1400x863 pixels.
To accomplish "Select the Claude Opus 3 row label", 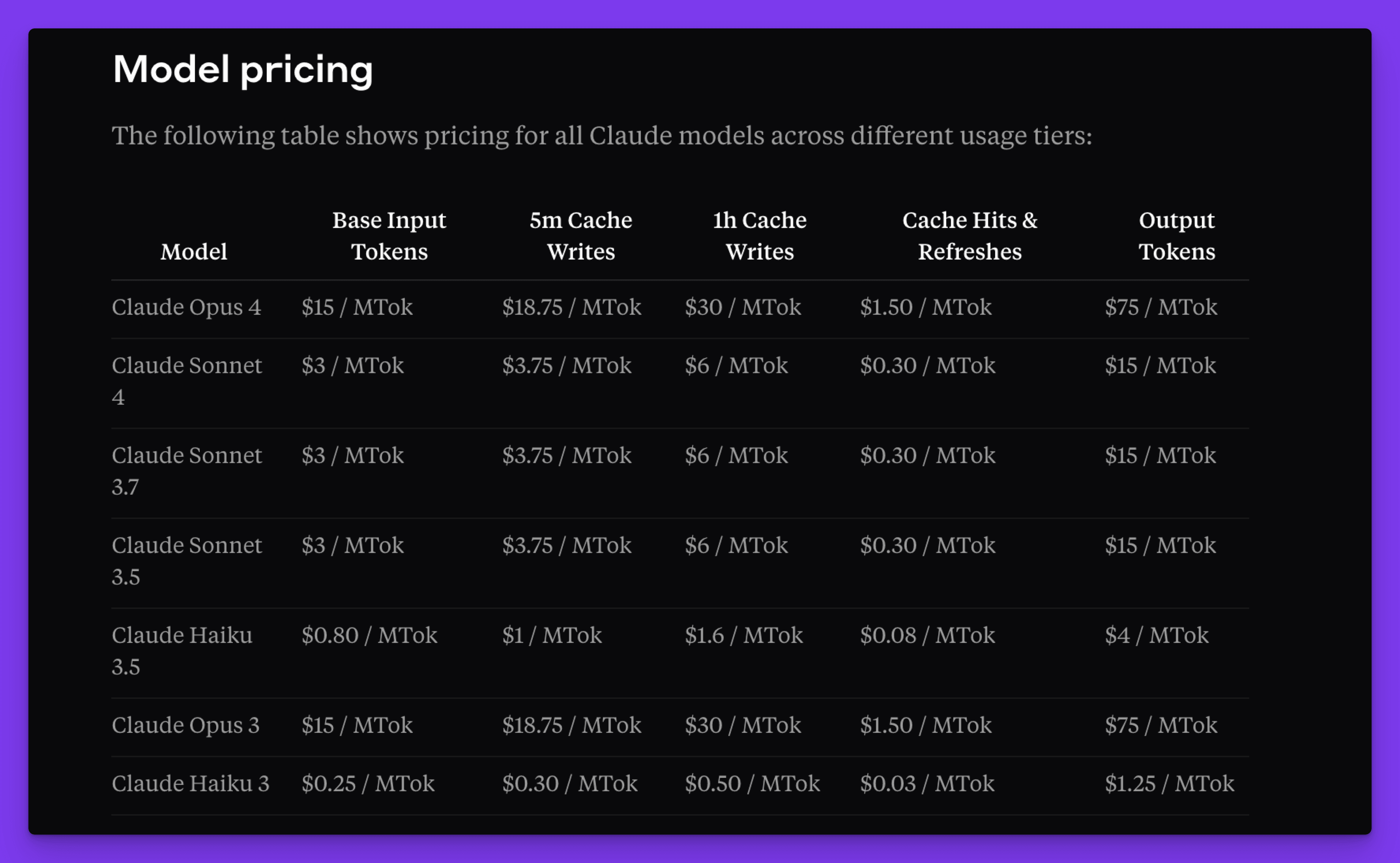I will click(x=185, y=725).
